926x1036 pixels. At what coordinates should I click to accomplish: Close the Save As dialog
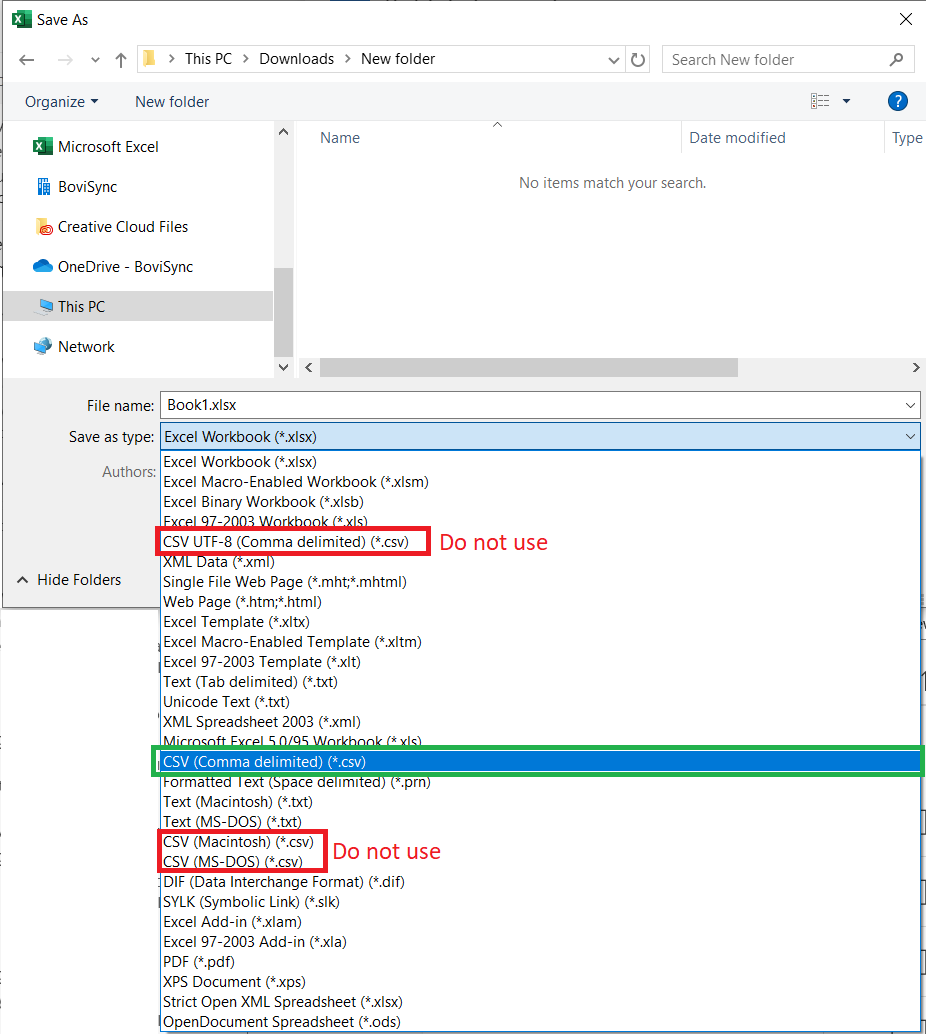pyautogui.click(x=906, y=19)
